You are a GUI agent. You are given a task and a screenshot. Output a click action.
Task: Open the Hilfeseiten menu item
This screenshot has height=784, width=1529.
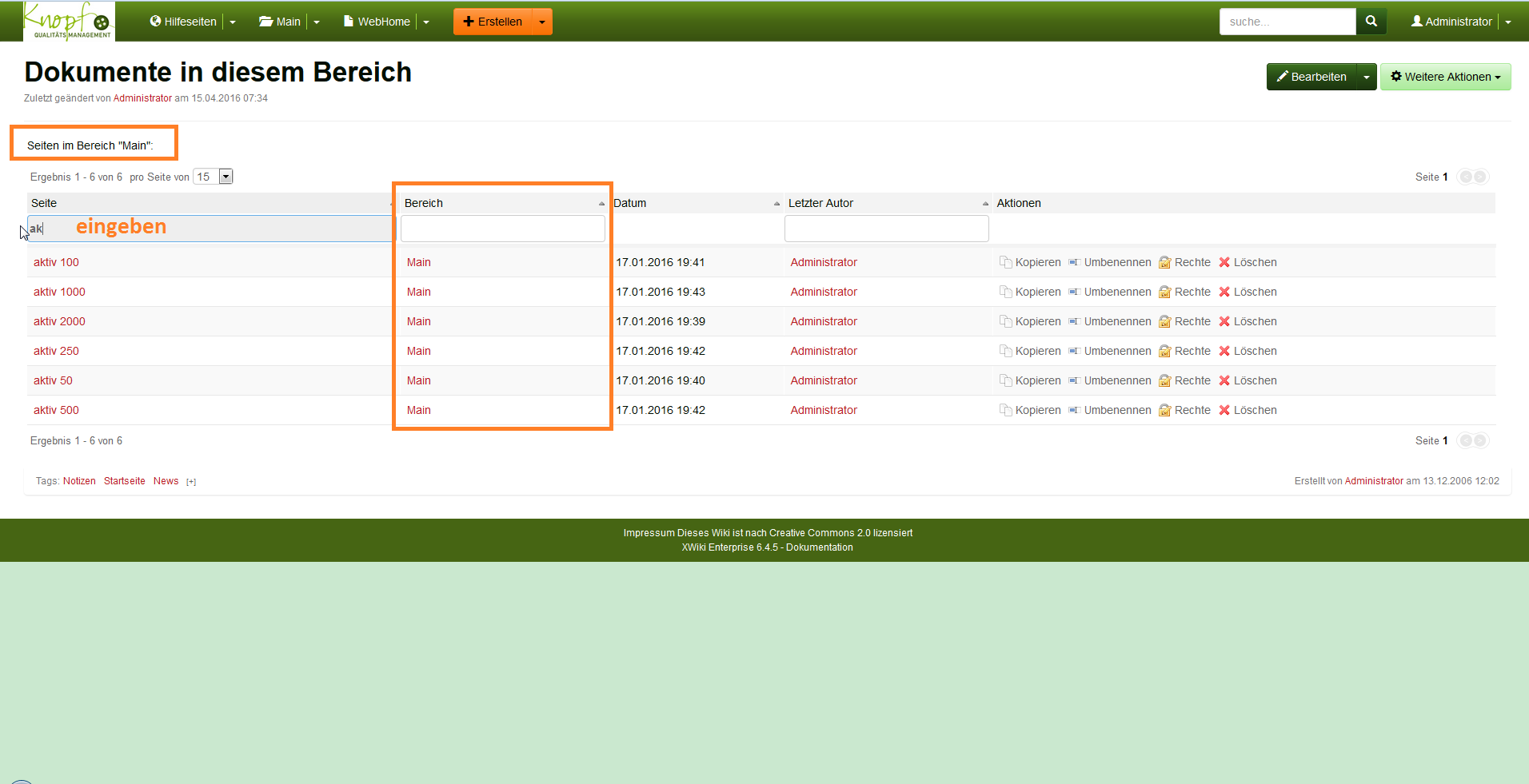click(x=183, y=22)
